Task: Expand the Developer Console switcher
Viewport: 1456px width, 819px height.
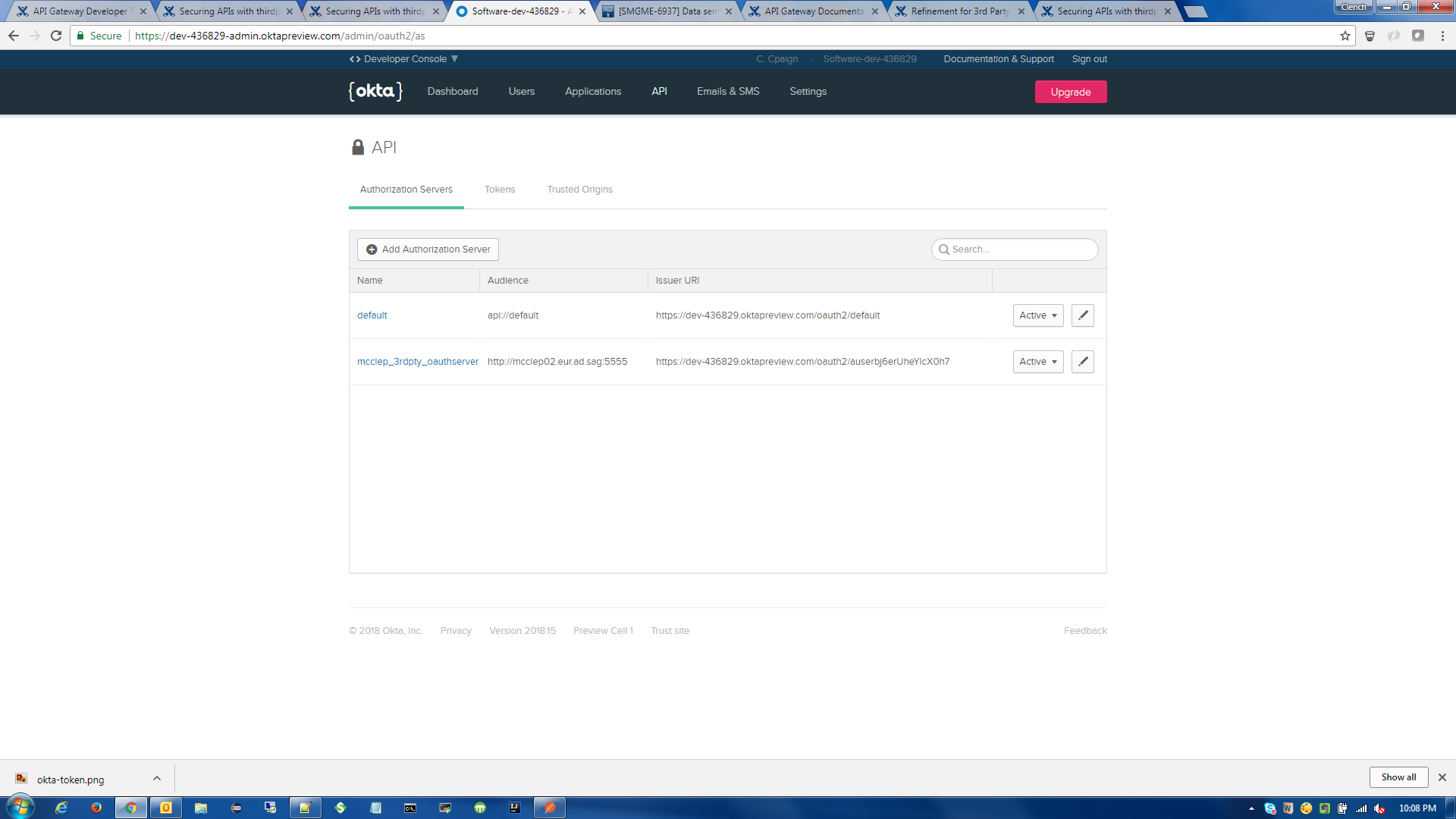Action: point(404,59)
